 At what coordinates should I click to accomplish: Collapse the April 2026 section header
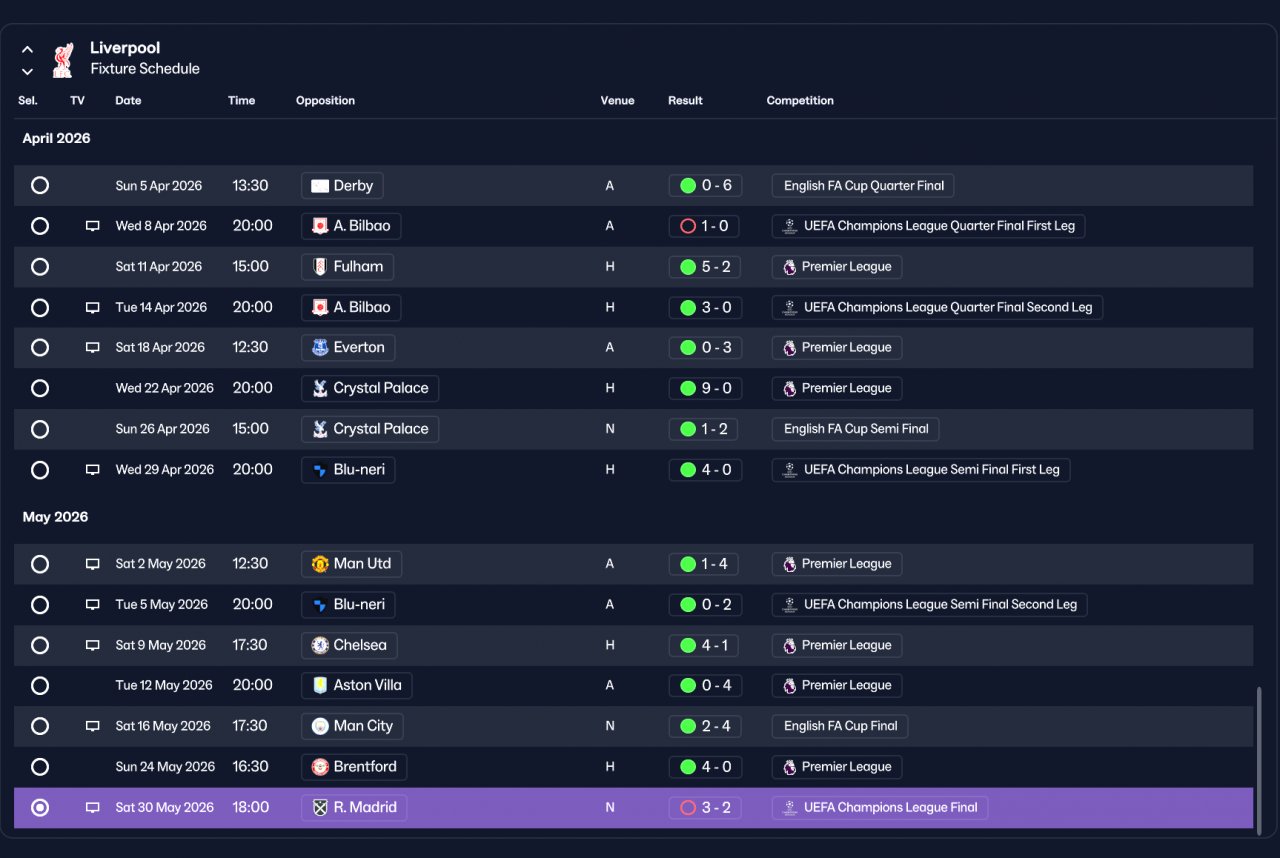pos(56,138)
